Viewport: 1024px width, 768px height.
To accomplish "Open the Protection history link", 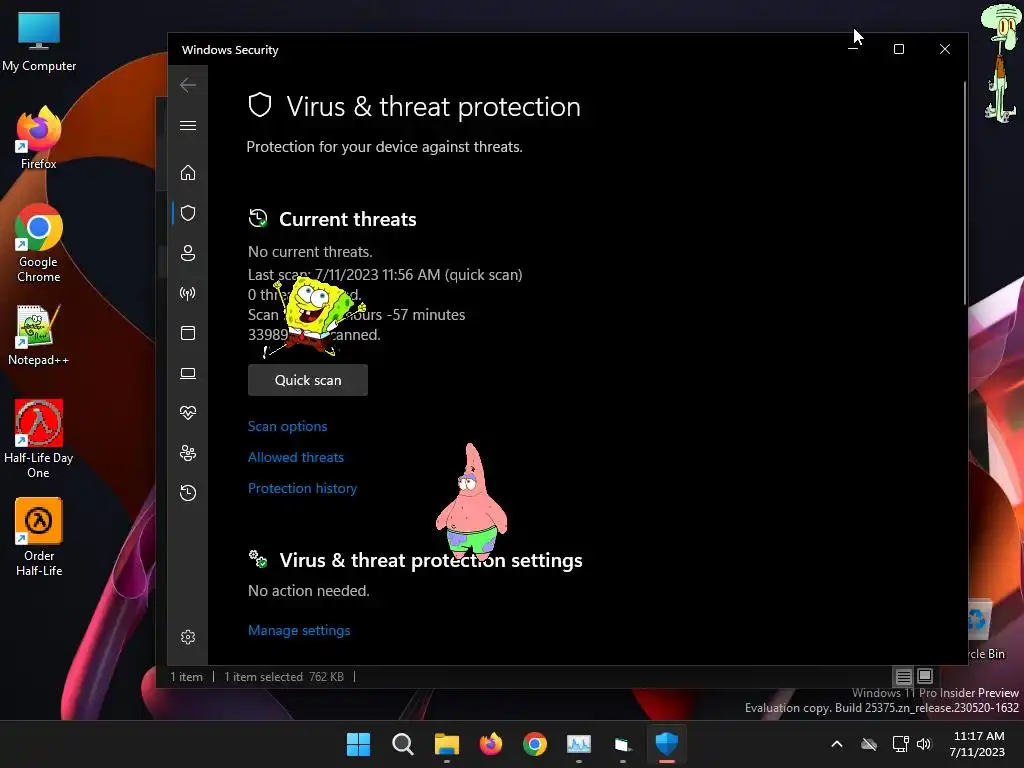I will pos(302,488).
